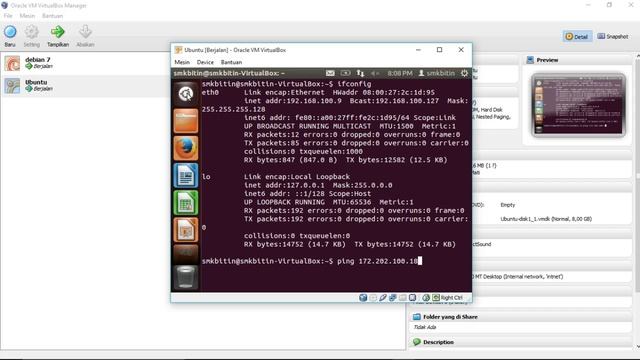Click details pane scrollbar down arrow

coord(637,346)
